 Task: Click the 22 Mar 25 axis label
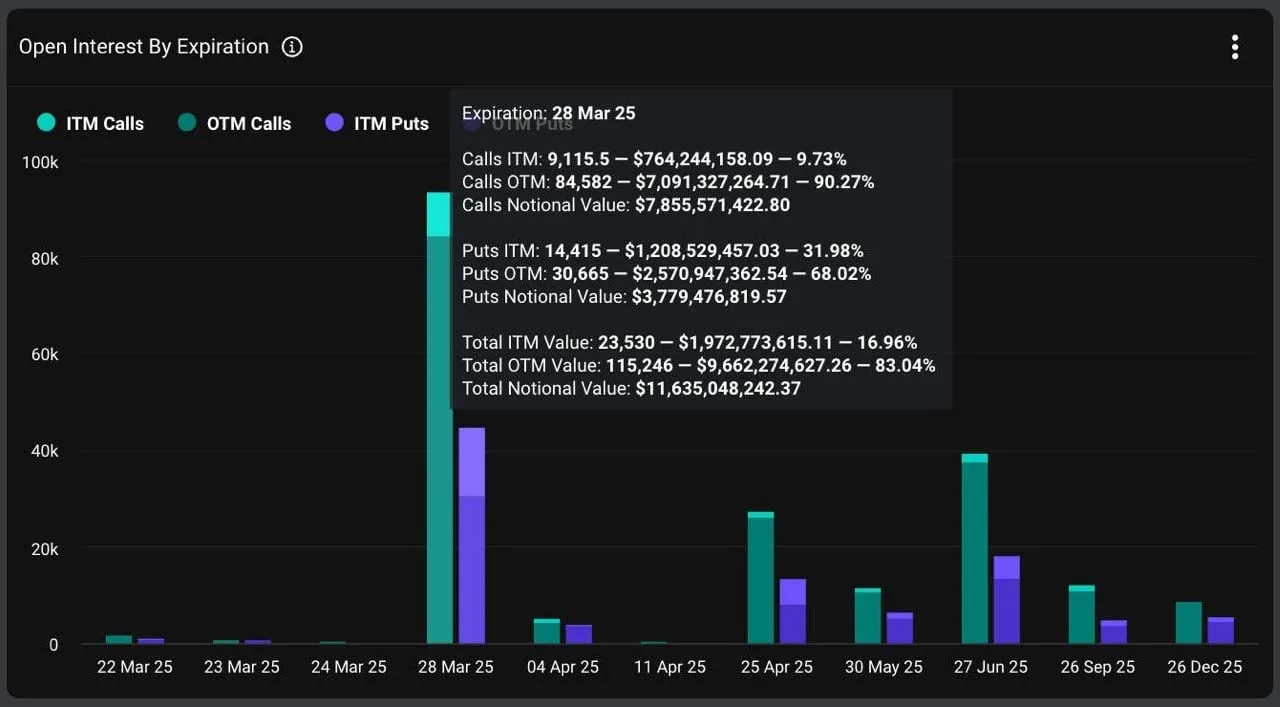[135, 667]
